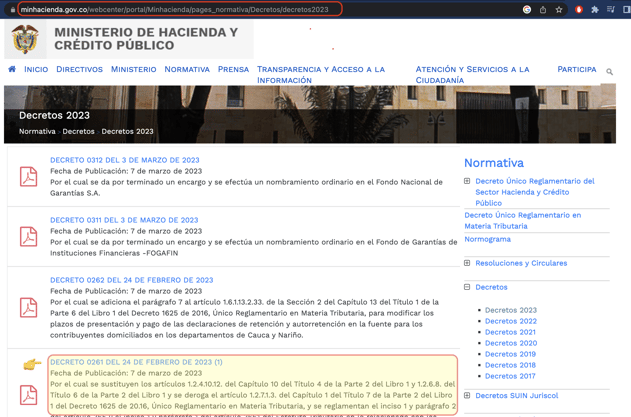Click the Decretos sidebar heading link

pos(491,287)
